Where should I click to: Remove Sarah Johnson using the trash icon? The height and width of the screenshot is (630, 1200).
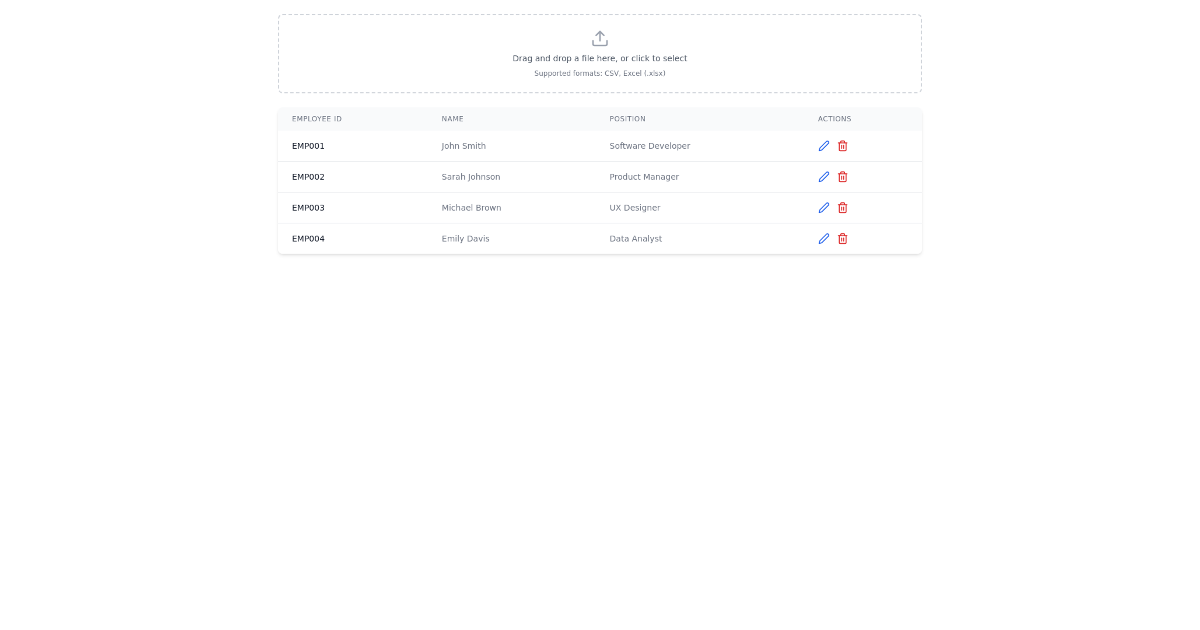tap(843, 177)
